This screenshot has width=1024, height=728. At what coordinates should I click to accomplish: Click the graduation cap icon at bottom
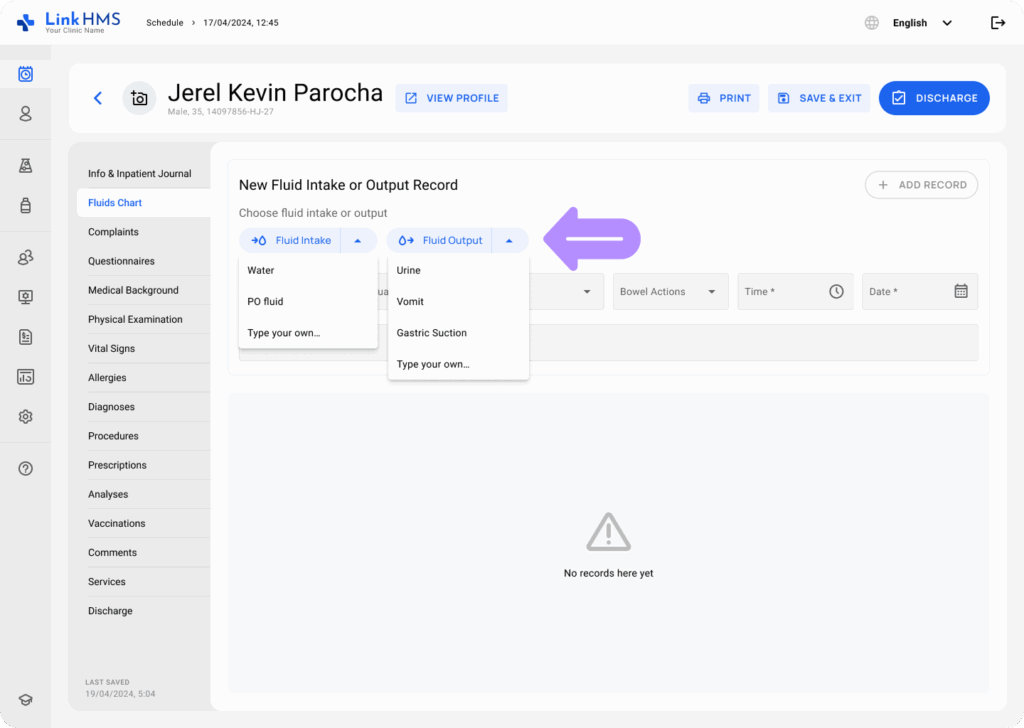(26, 700)
